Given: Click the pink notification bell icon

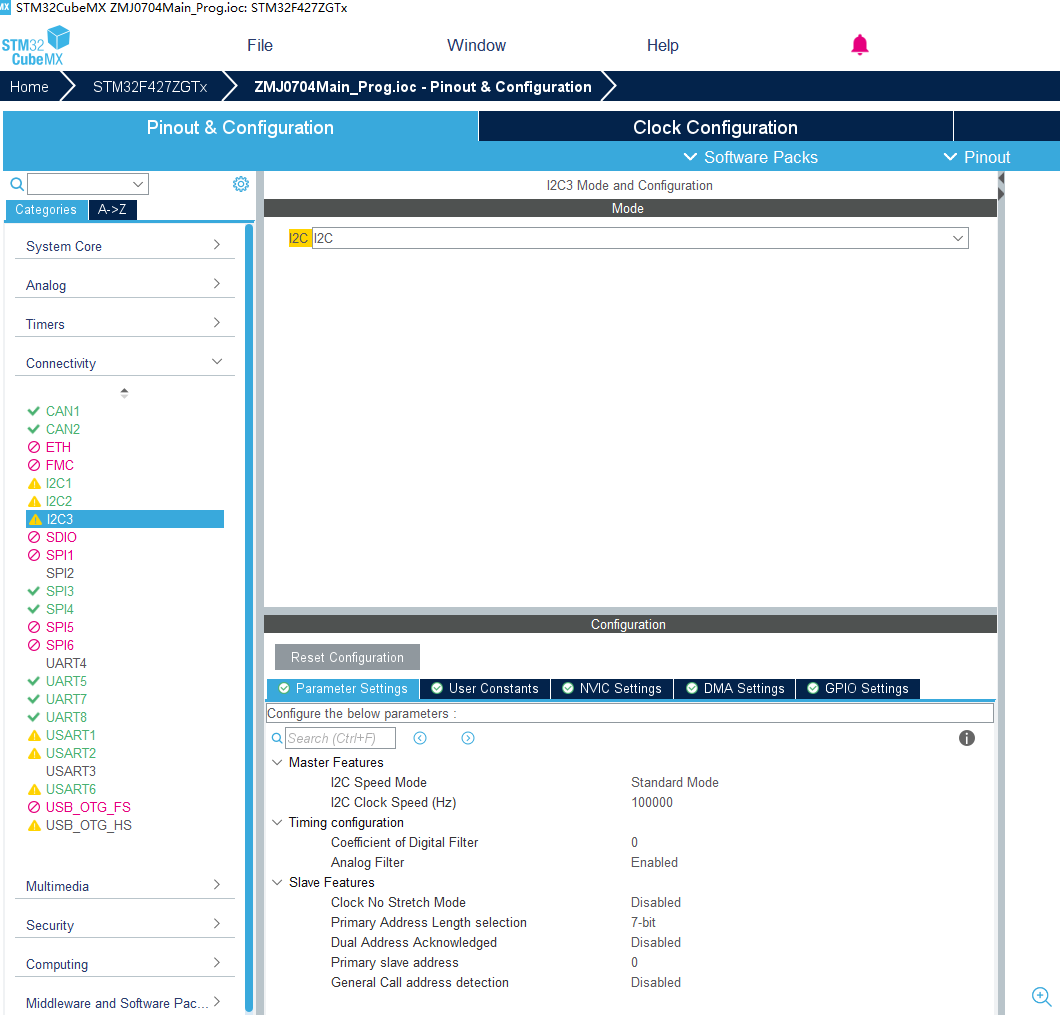Looking at the screenshot, I should pos(859,45).
